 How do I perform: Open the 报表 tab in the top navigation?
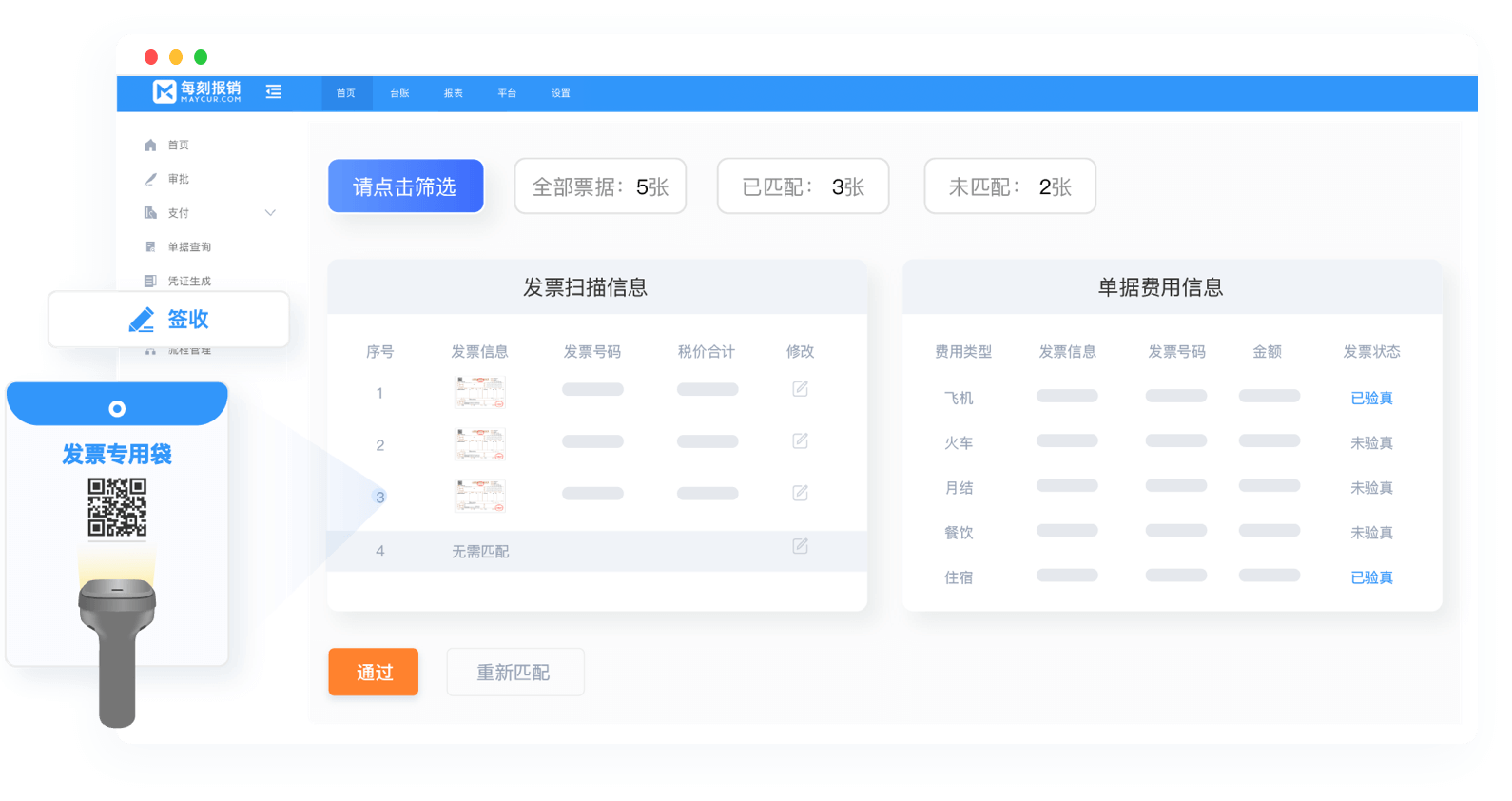click(x=454, y=93)
